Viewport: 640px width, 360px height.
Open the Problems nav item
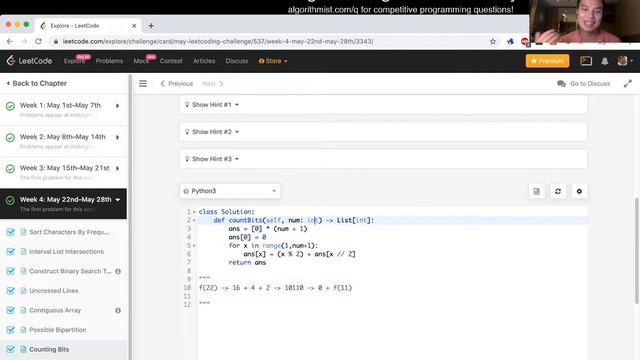(109, 61)
